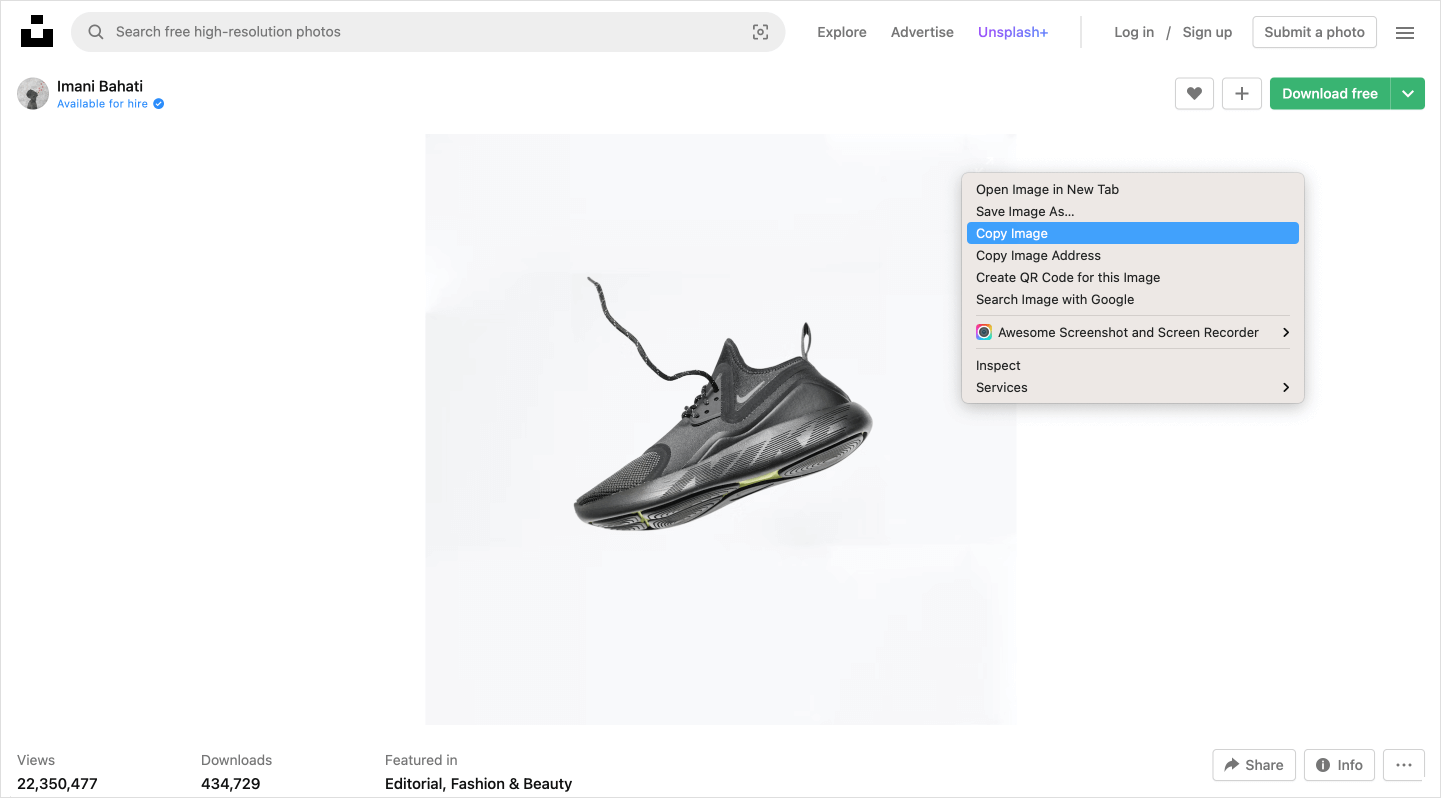Like the photo with heart icon
This screenshot has height=798, width=1441.
1194,94
